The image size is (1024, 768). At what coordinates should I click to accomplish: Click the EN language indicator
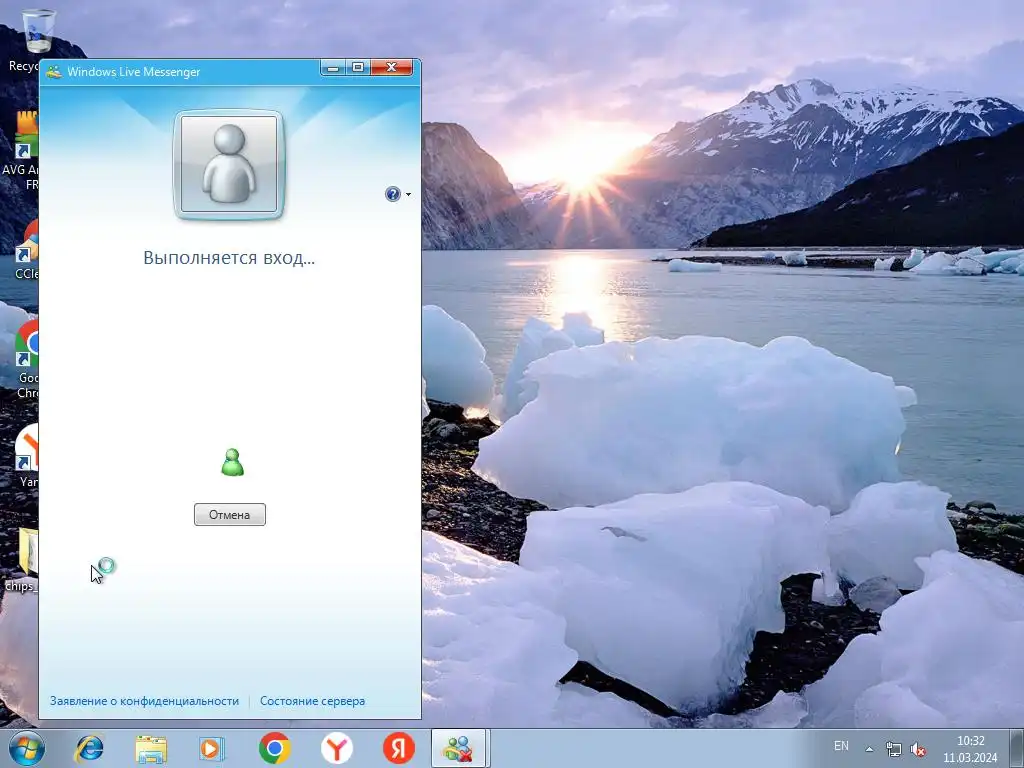tap(841, 746)
